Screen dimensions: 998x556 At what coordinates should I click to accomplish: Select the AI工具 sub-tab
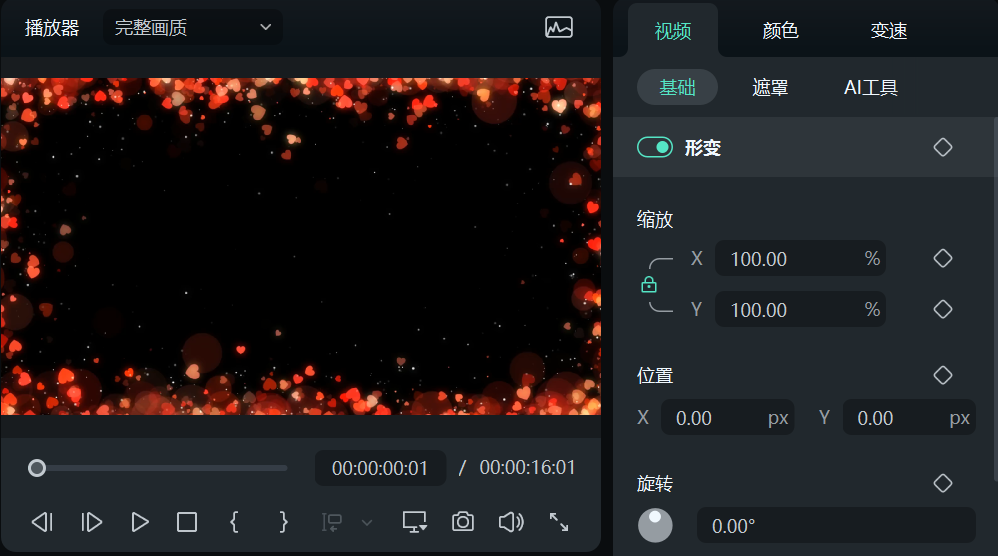point(871,87)
